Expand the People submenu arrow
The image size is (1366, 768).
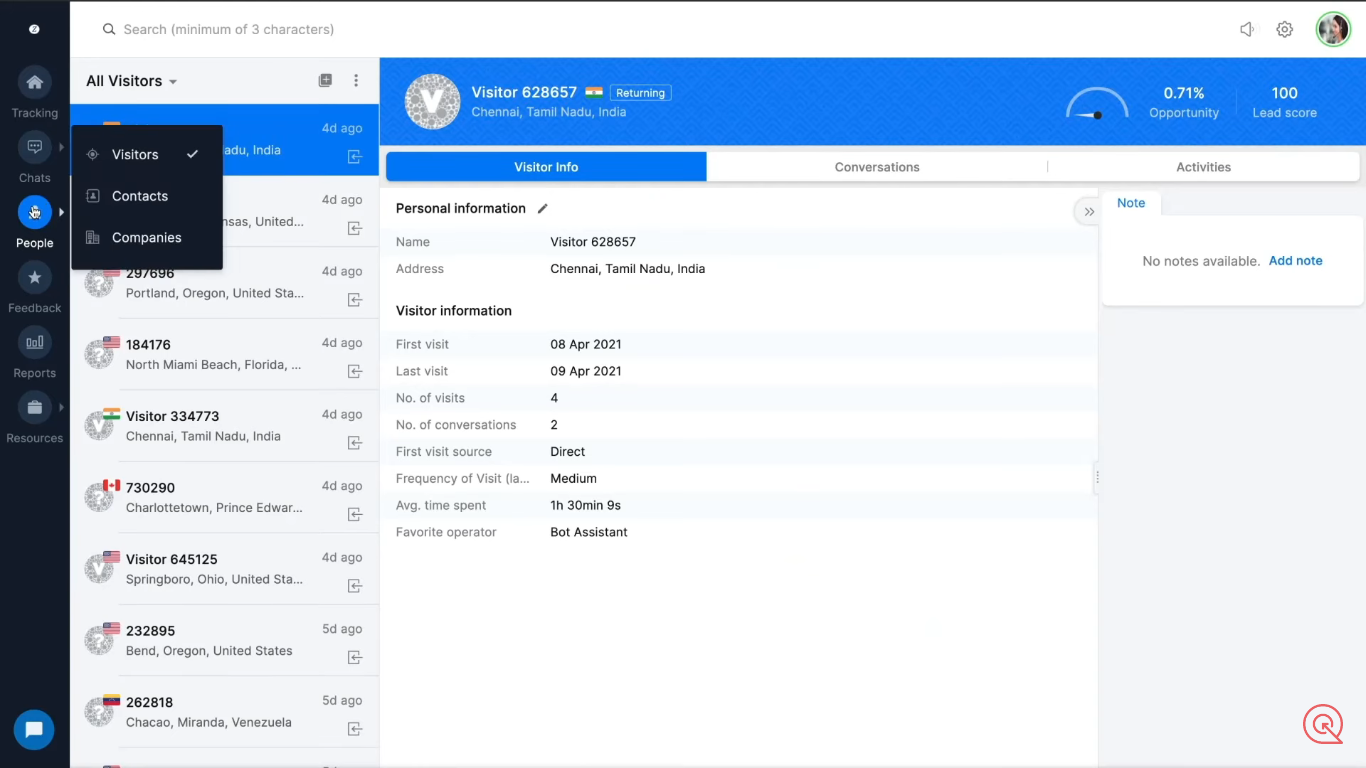click(x=61, y=212)
